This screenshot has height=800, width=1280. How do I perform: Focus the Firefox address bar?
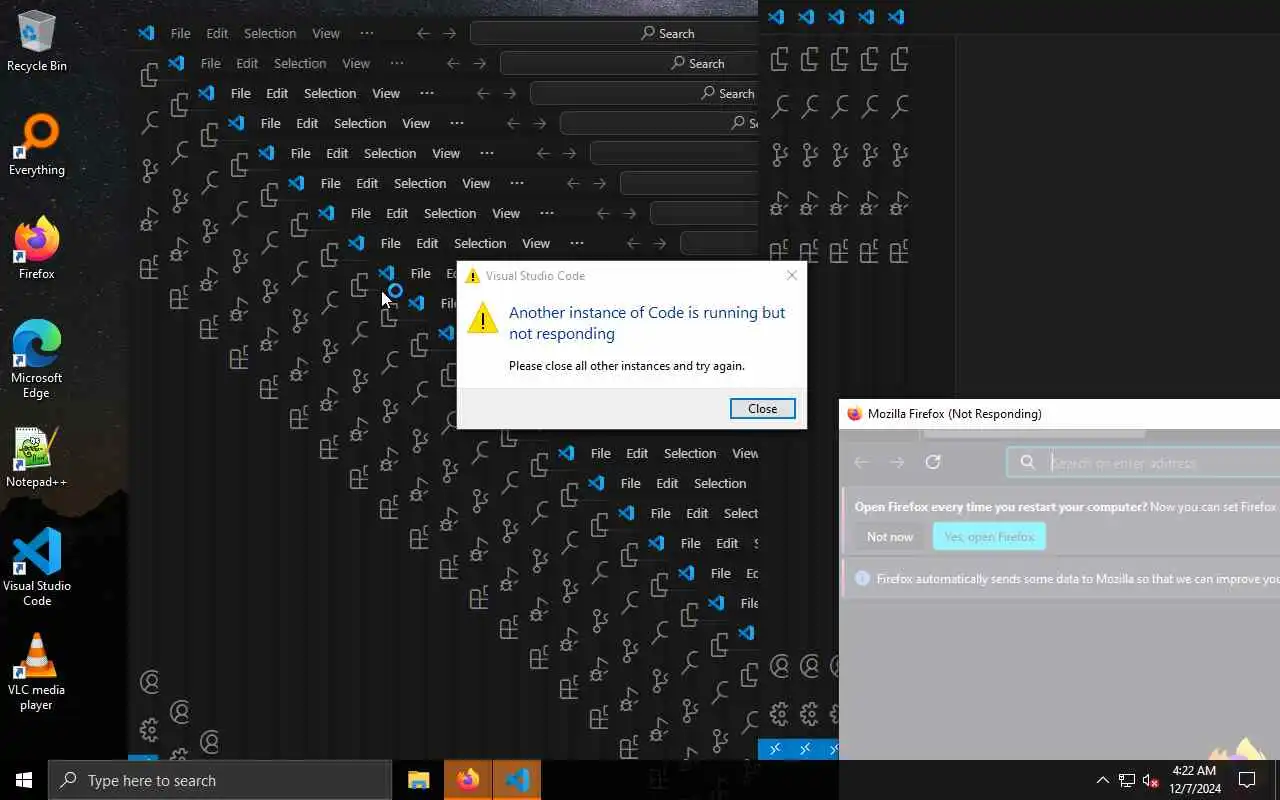1143,462
